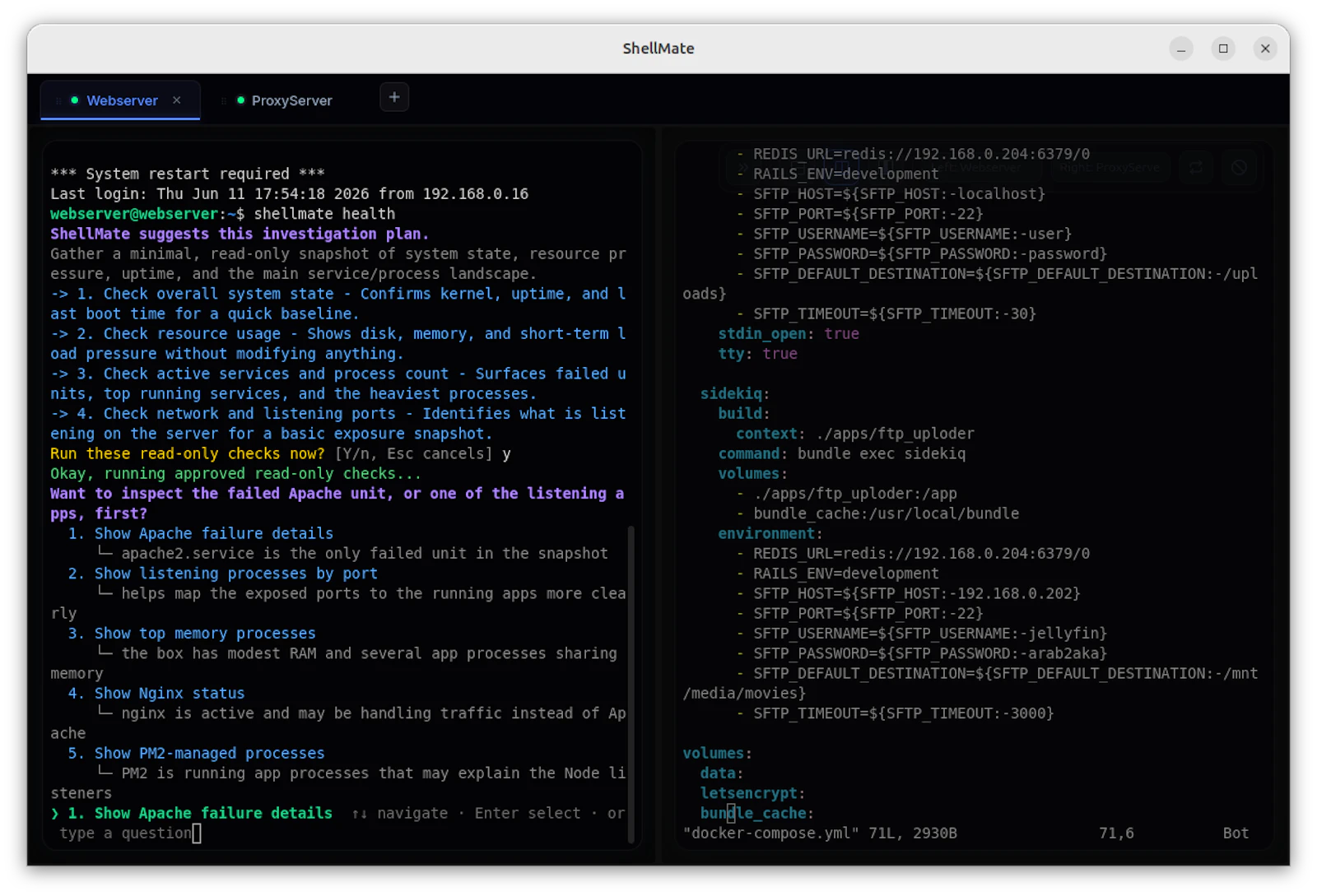This screenshot has height=896, width=1317.
Task: Click 'command: bundle exec sidekiq' line
Action: click(842, 454)
